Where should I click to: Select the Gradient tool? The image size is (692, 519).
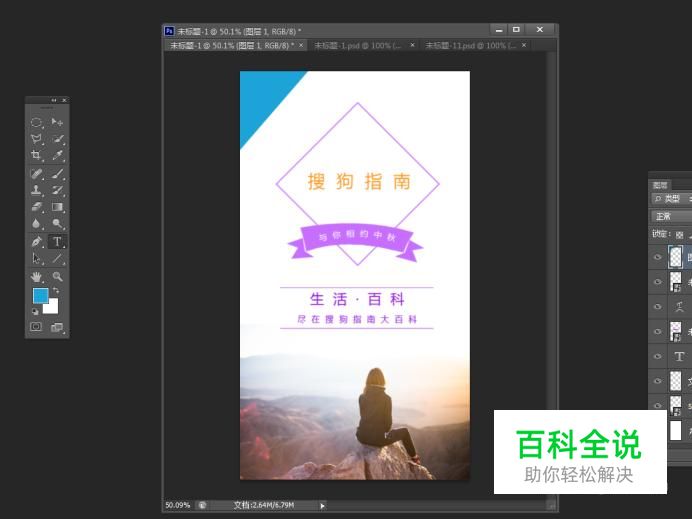coord(57,207)
